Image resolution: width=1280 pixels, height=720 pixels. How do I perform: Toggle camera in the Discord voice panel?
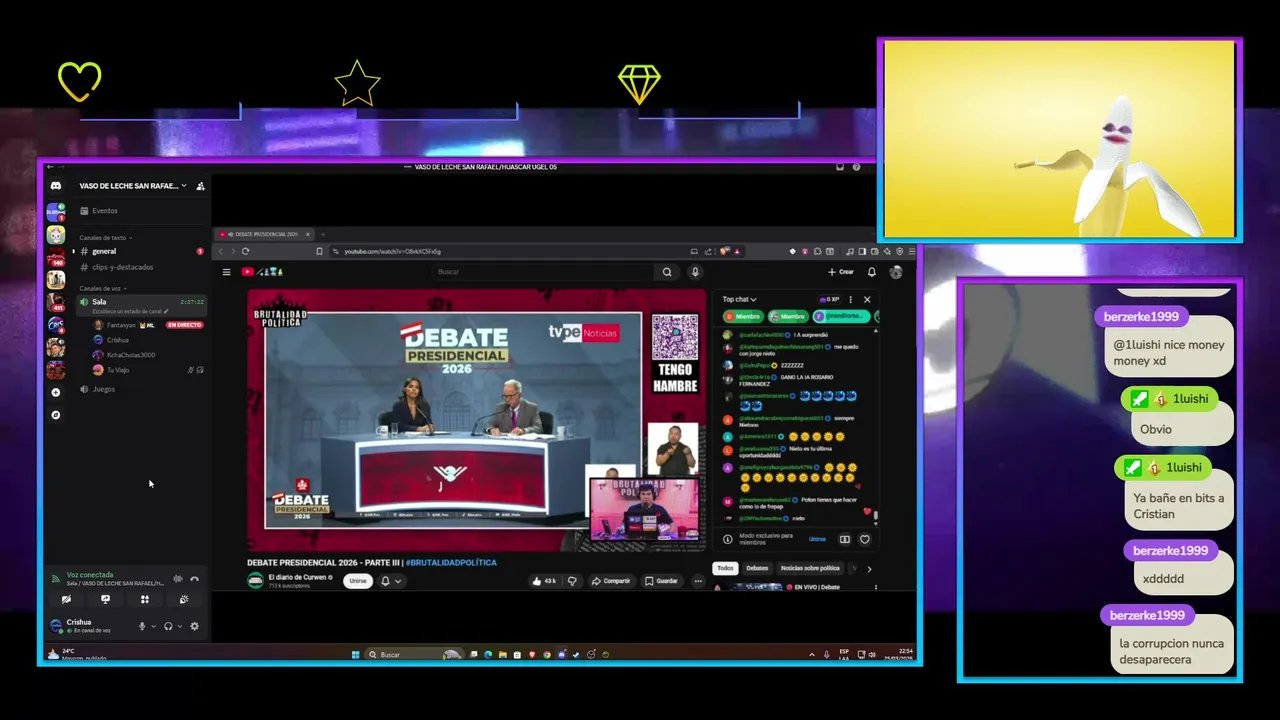tap(66, 599)
